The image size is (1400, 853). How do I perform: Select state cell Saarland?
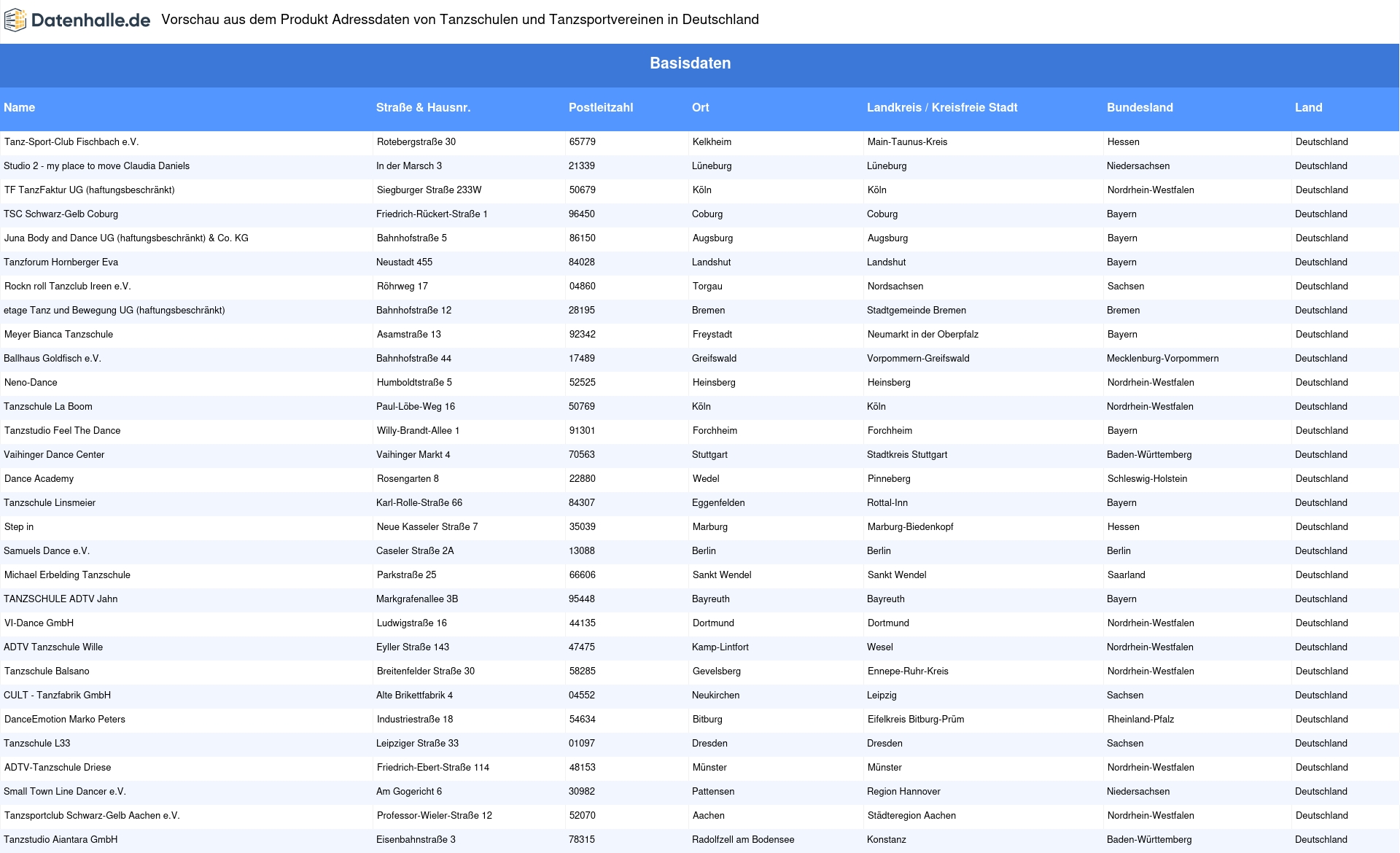click(1127, 574)
